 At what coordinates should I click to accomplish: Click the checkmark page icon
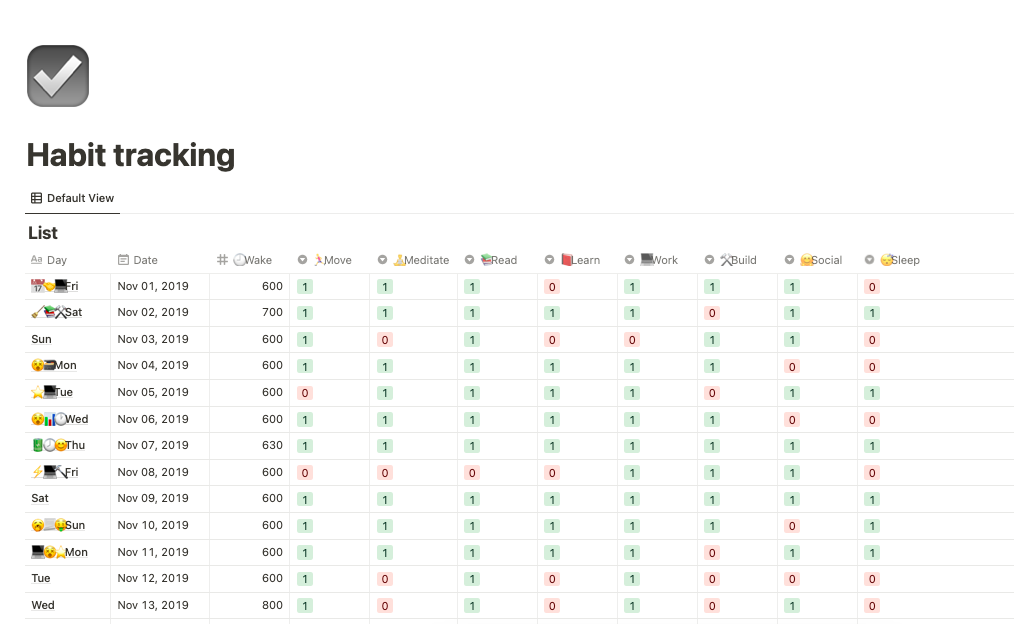click(x=58, y=76)
